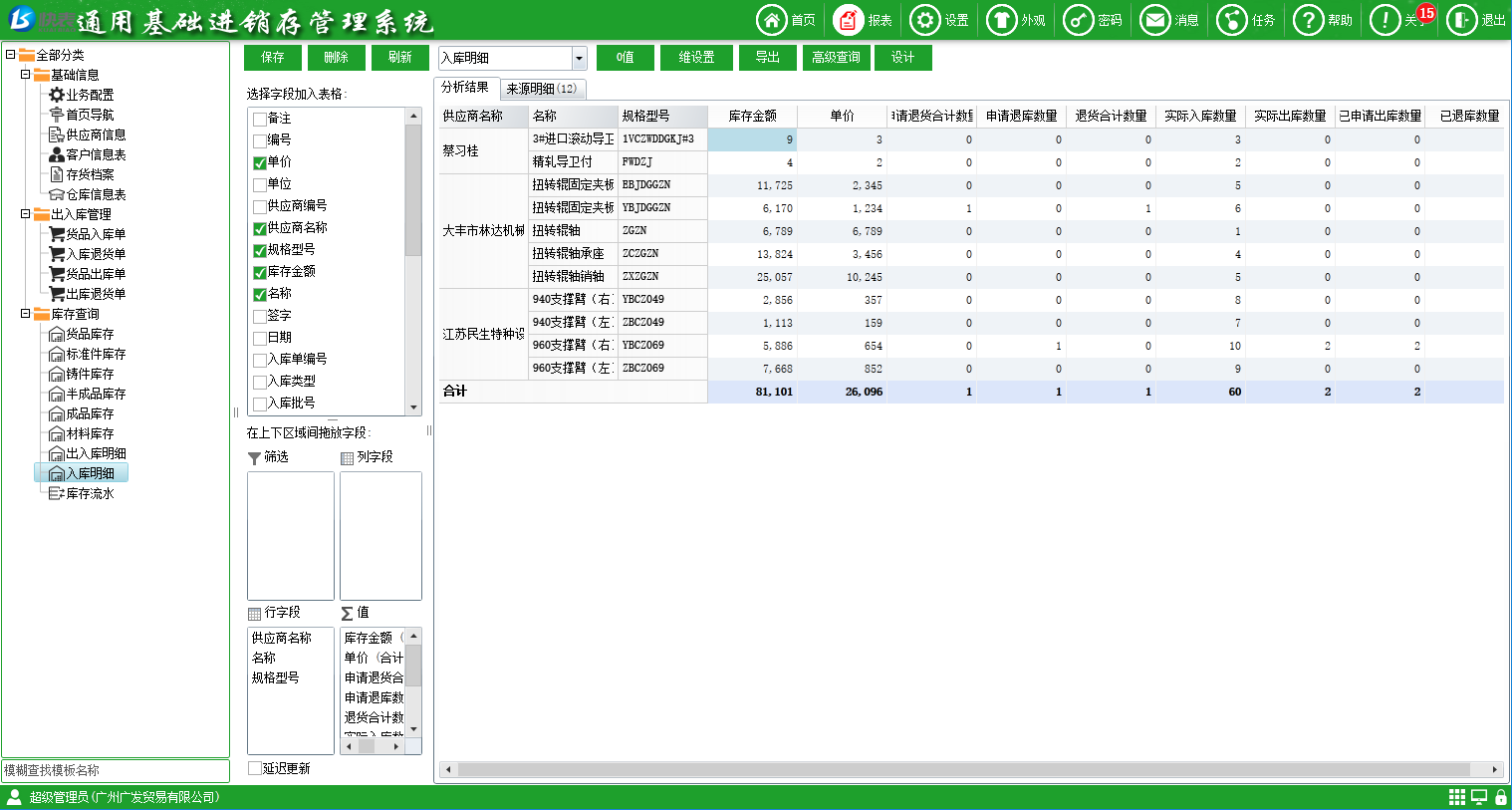Check the 供应商编号 field checkbox
The width and height of the screenshot is (1512, 810).
tap(260, 206)
